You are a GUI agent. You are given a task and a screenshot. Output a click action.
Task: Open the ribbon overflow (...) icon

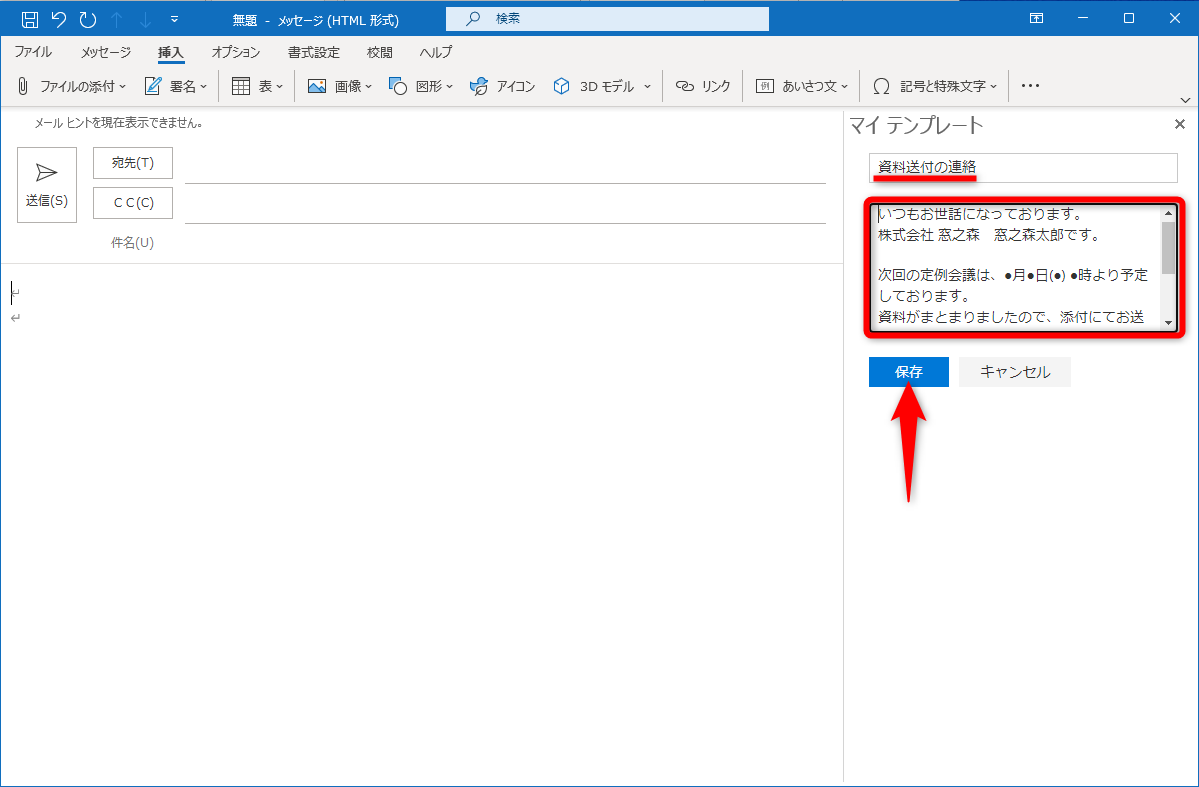(x=1030, y=86)
